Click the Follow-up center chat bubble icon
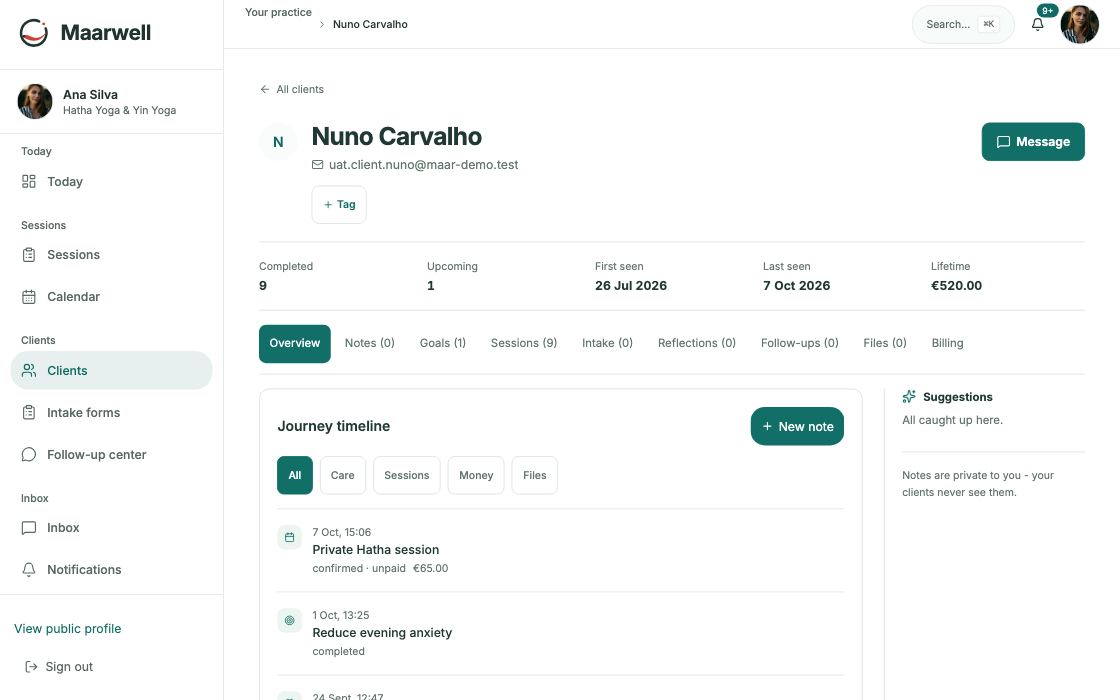The width and height of the screenshot is (1120, 700). [29, 454]
